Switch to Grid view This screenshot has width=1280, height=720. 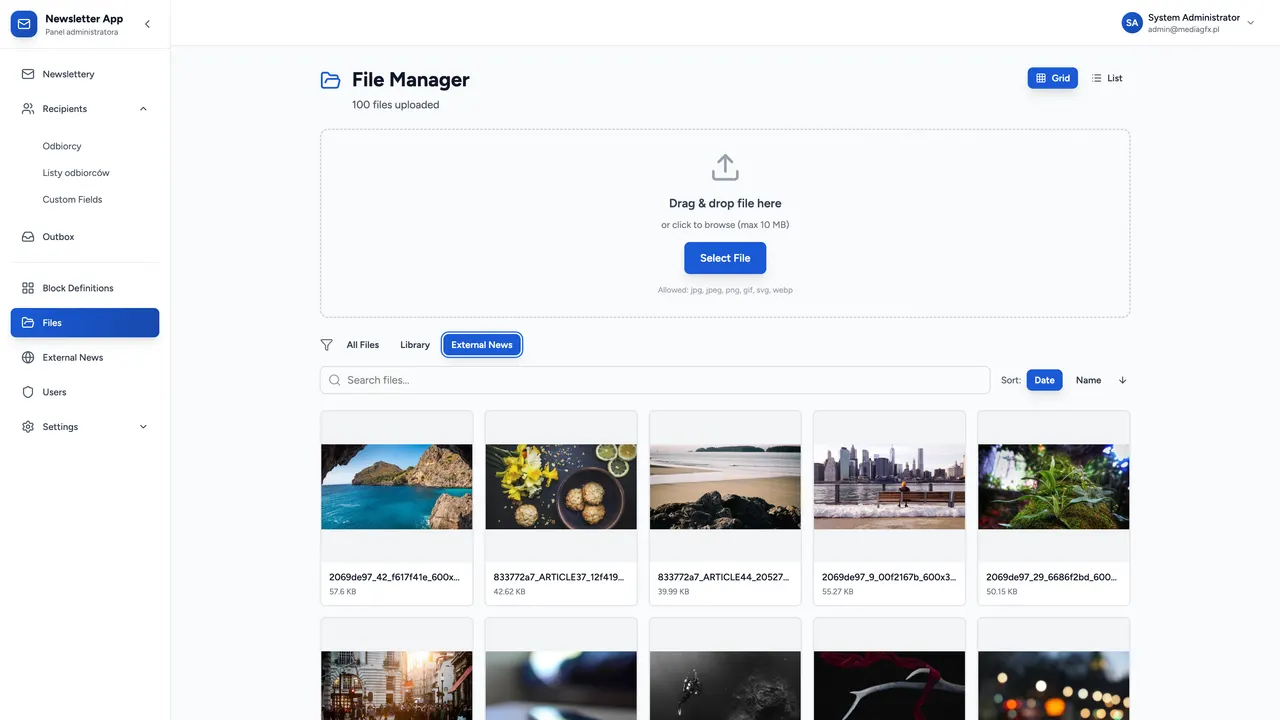[1053, 78]
